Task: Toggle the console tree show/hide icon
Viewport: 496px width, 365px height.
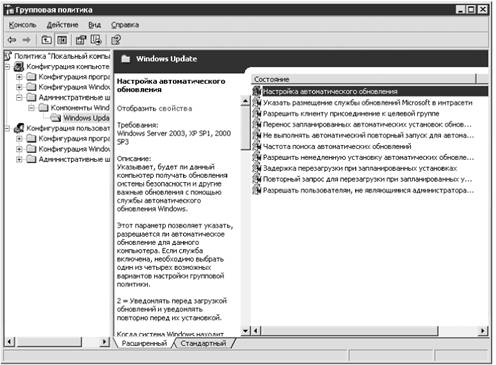Action: coord(62,40)
